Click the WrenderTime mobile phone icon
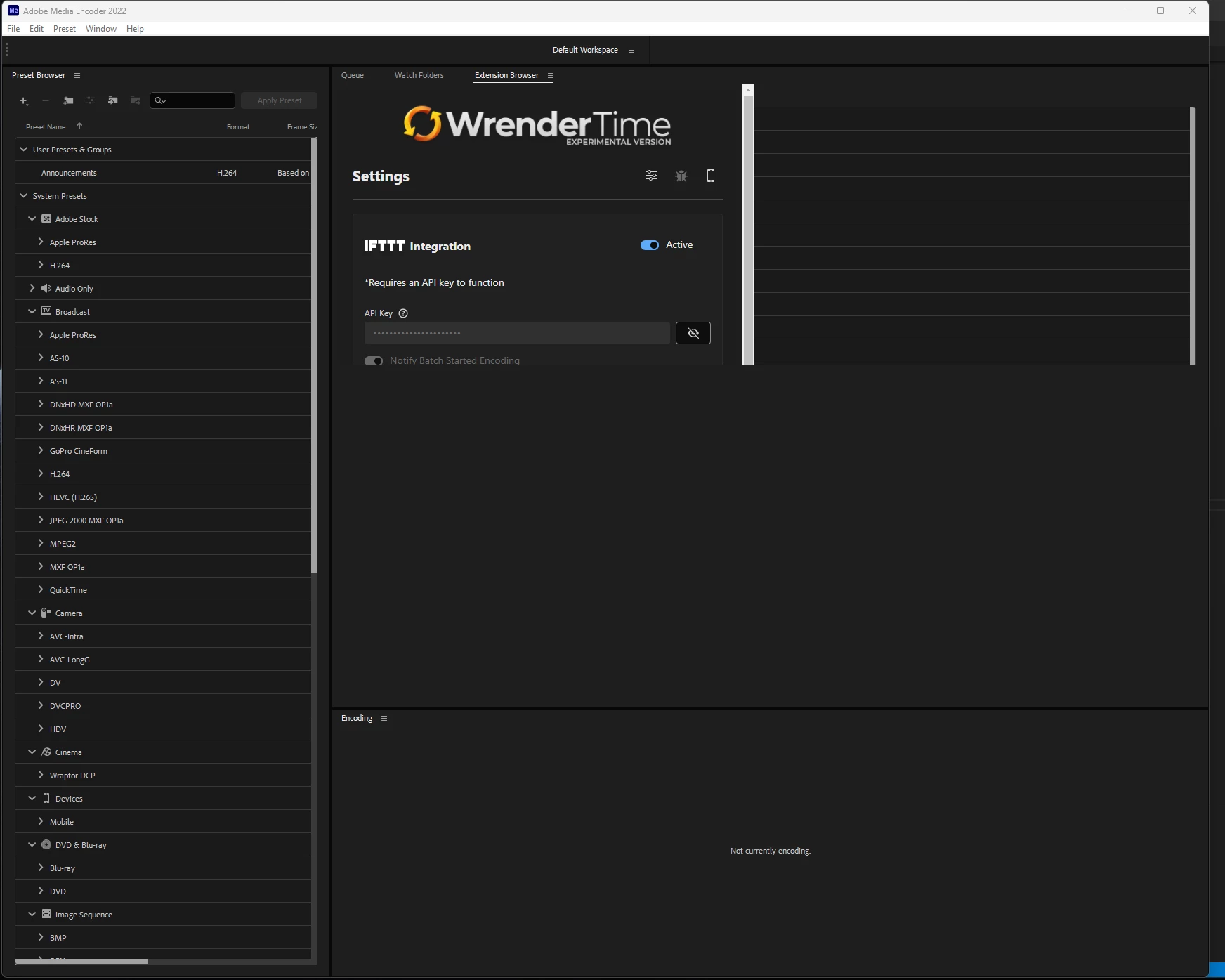This screenshot has height=980, width=1225. [711, 176]
